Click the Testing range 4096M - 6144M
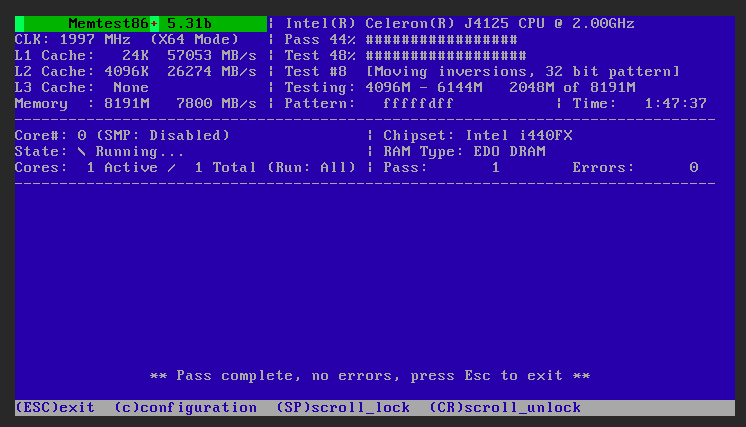The image size is (746, 427). [x=423, y=87]
